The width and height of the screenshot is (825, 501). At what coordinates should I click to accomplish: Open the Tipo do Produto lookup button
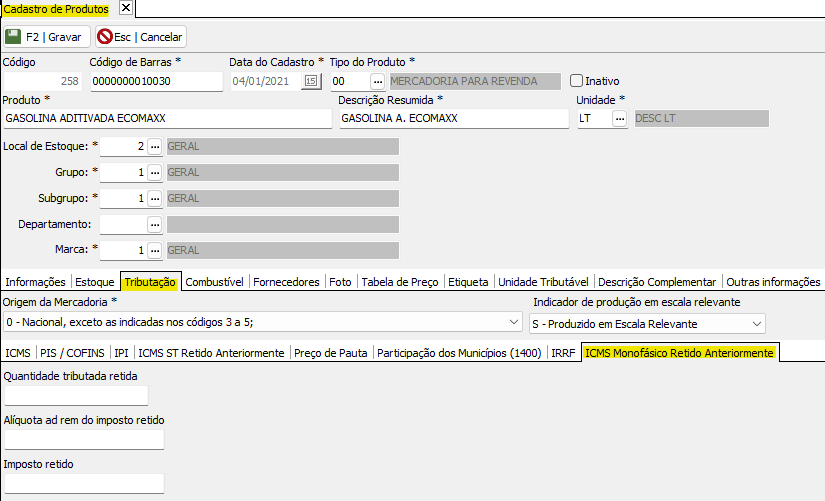tap(377, 81)
